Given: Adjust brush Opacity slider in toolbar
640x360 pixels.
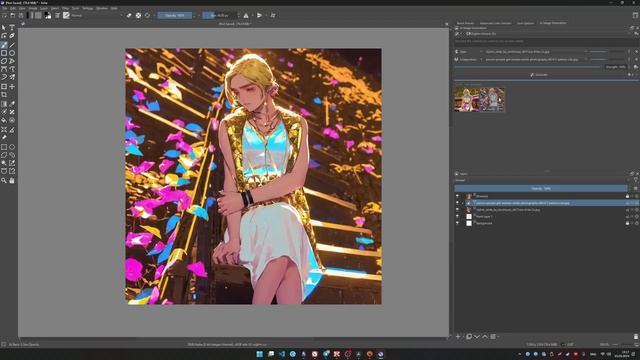Looking at the screenshot, I should (175, 16).
